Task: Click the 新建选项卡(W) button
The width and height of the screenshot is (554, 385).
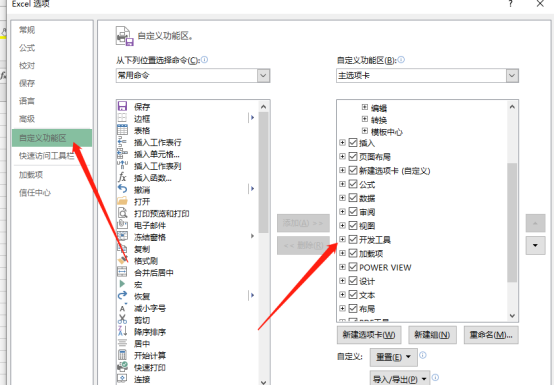Action: [x=369, y=334]
